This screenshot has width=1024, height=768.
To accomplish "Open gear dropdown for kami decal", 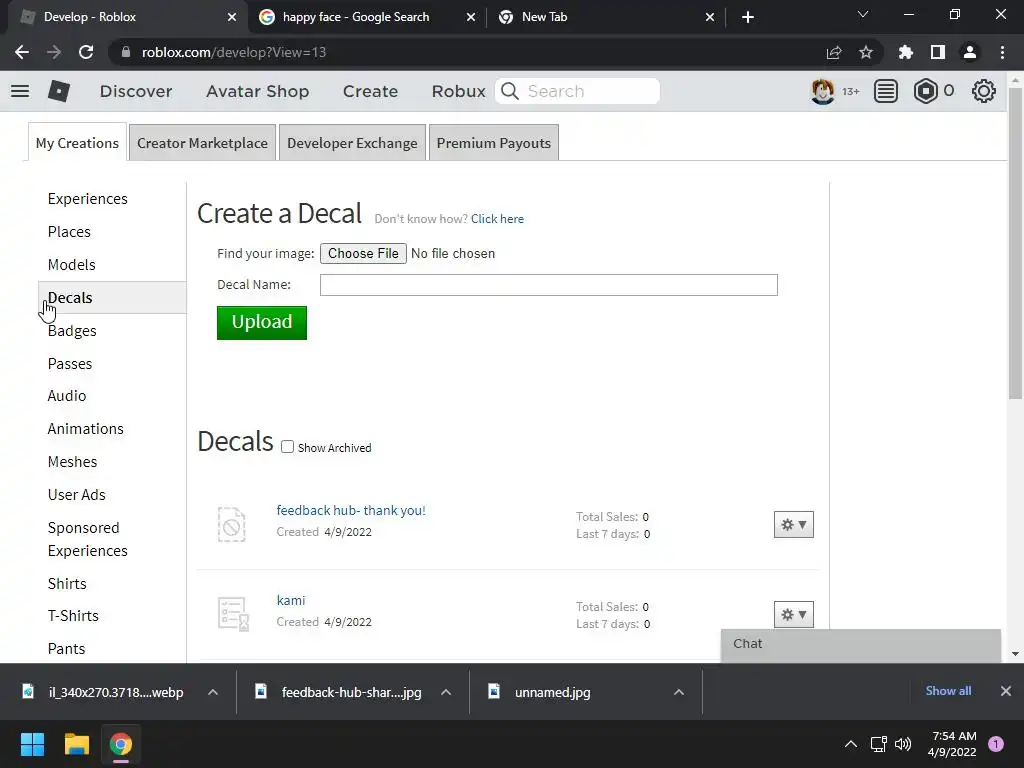I will click(793, 615).
